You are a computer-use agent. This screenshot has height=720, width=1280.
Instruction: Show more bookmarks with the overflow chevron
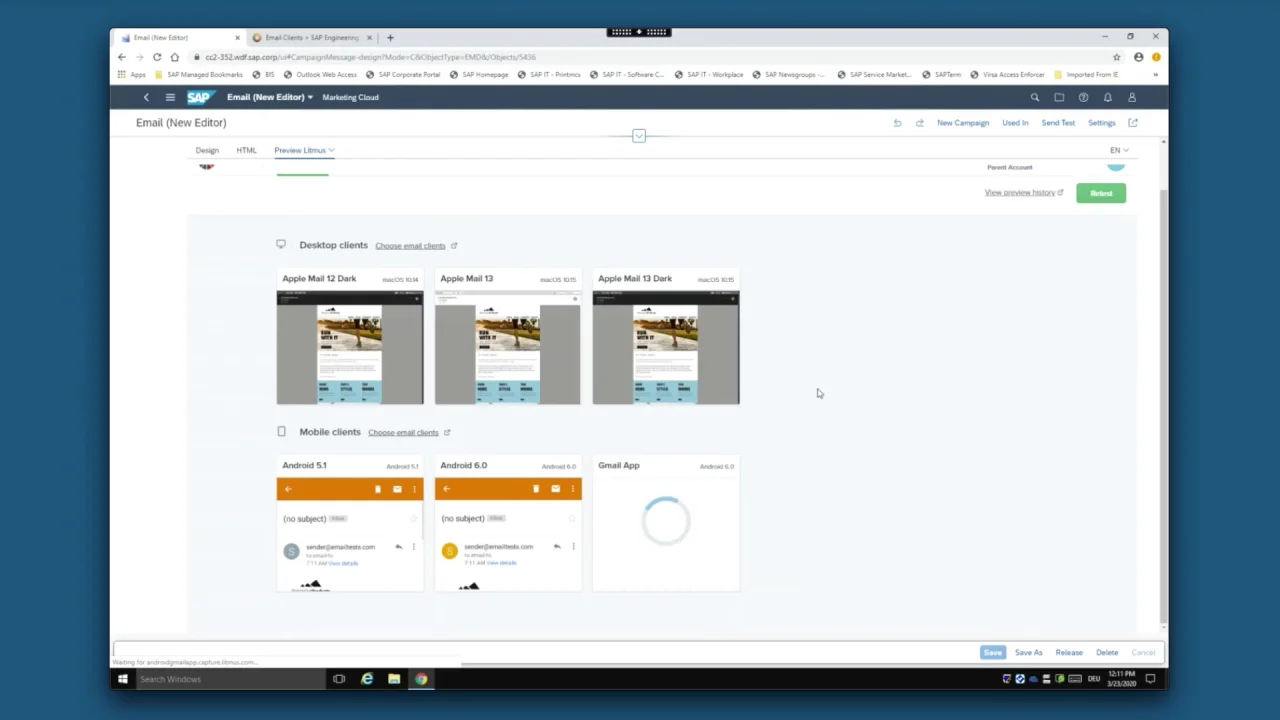1155,74
